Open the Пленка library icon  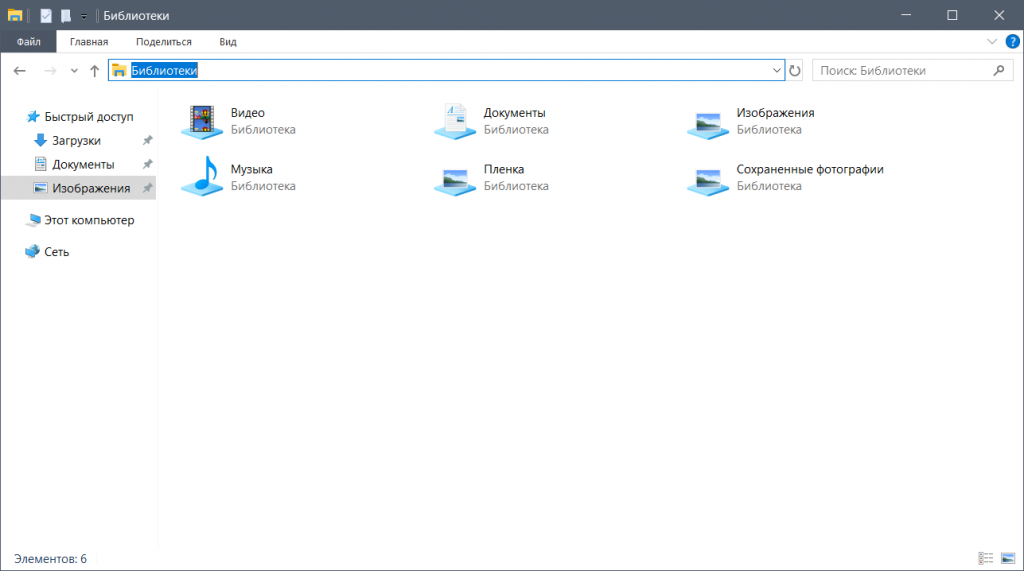[x=456, y=178]
